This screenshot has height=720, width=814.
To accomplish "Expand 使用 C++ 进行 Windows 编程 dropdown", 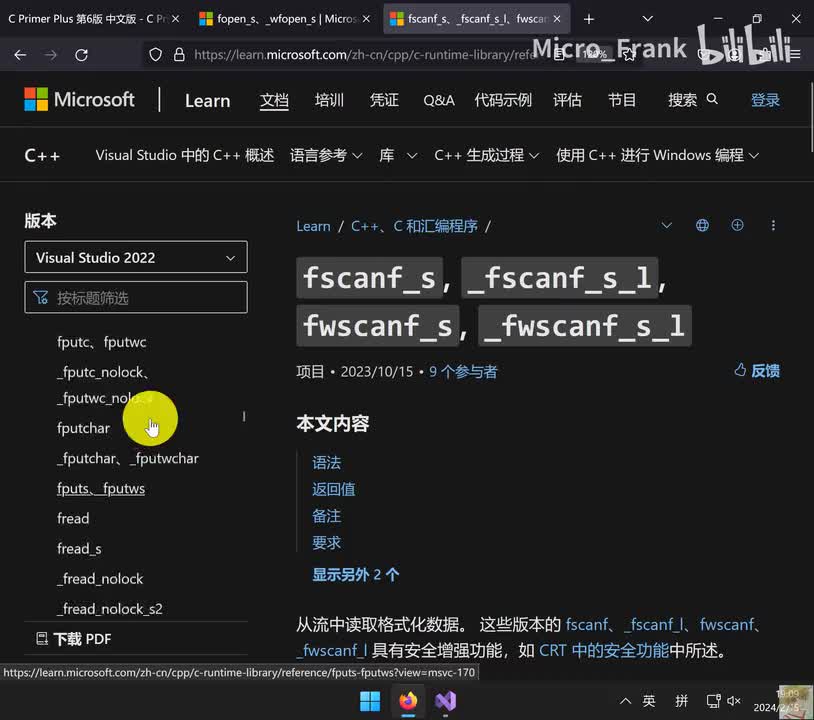I will point(658,155).
